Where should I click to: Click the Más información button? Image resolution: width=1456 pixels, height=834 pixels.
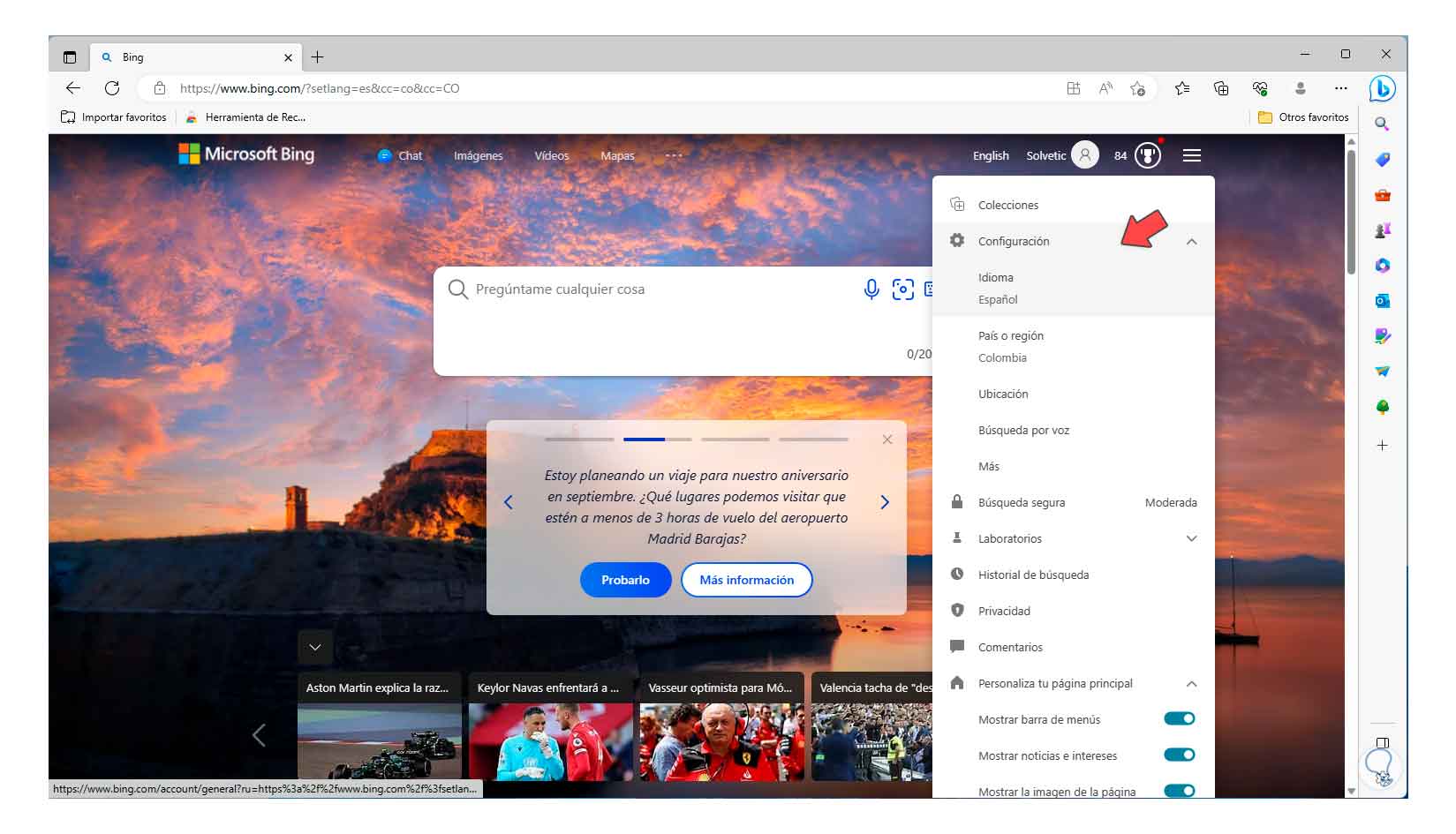coord(747,580)
